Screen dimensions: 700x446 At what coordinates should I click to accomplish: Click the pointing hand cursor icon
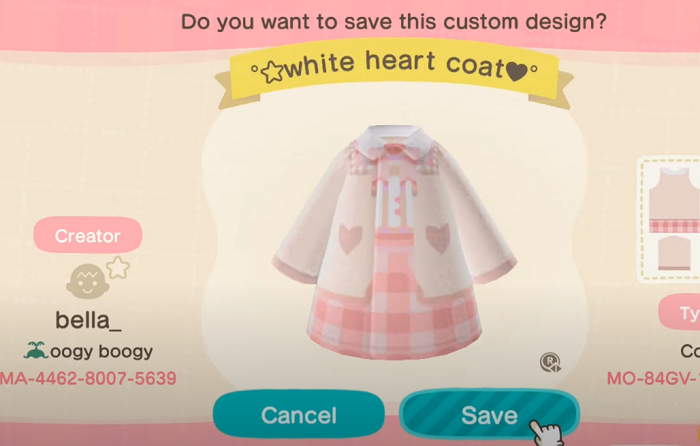coord(547,433)
